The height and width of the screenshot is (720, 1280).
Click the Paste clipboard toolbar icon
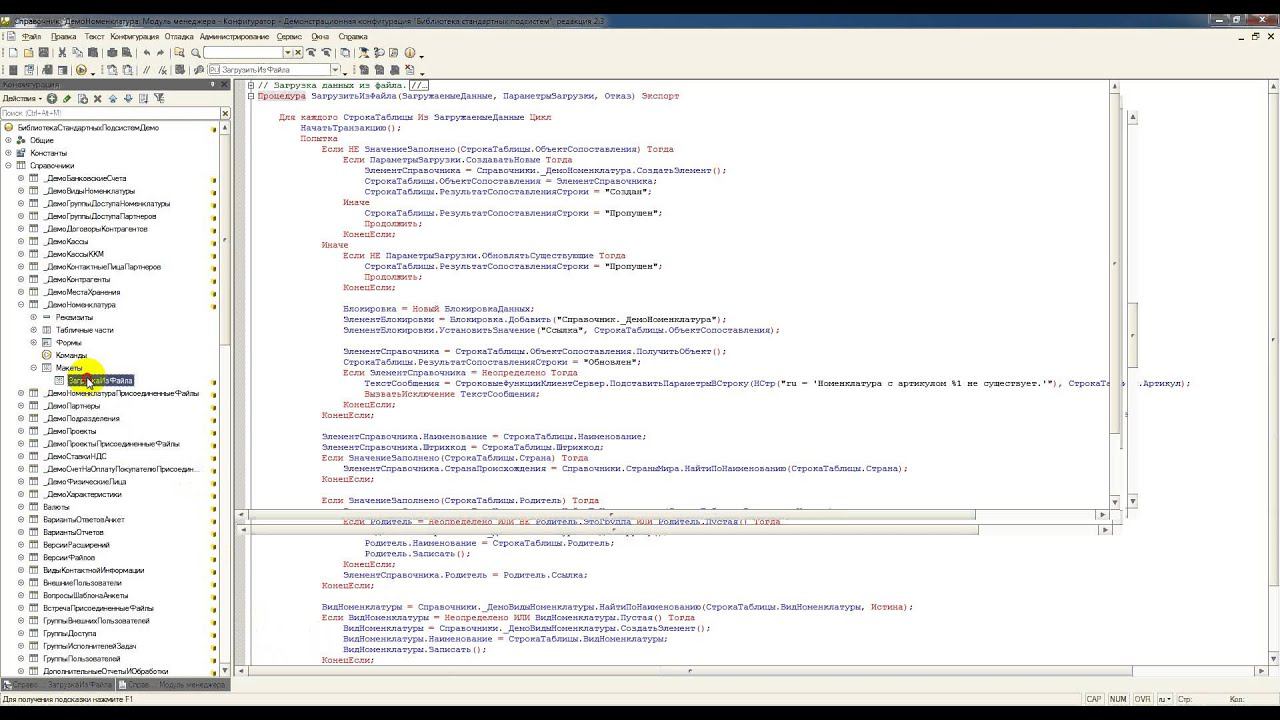click(92, 53)
